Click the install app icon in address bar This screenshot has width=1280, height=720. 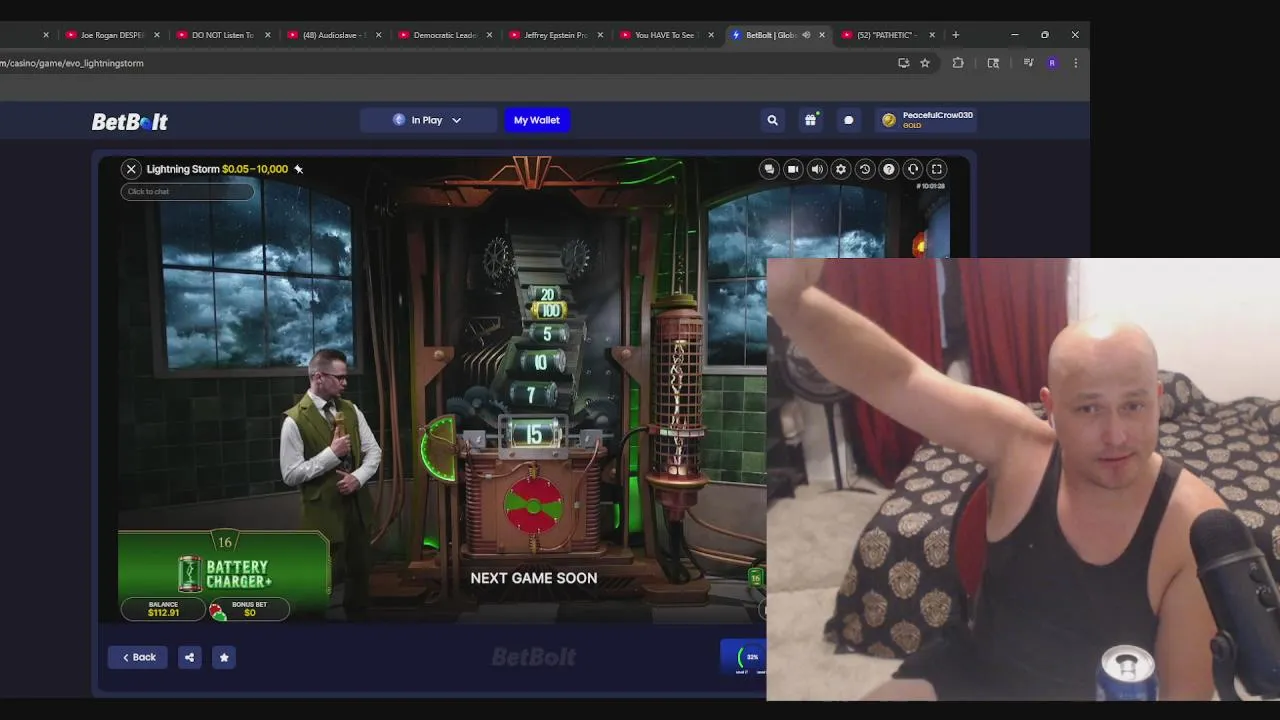point(903,63)
